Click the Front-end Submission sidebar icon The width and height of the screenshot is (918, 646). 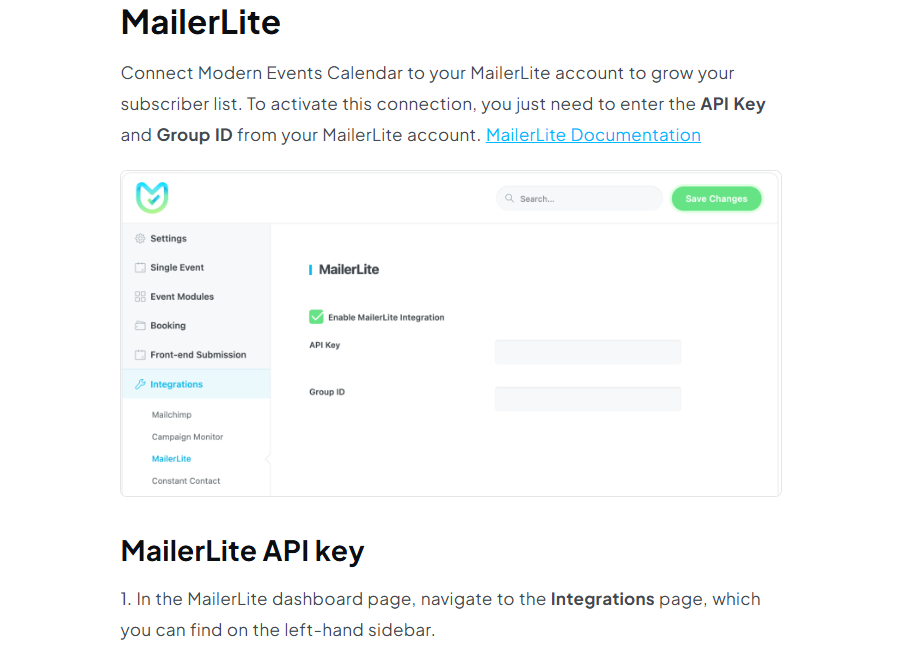(140, 355)
